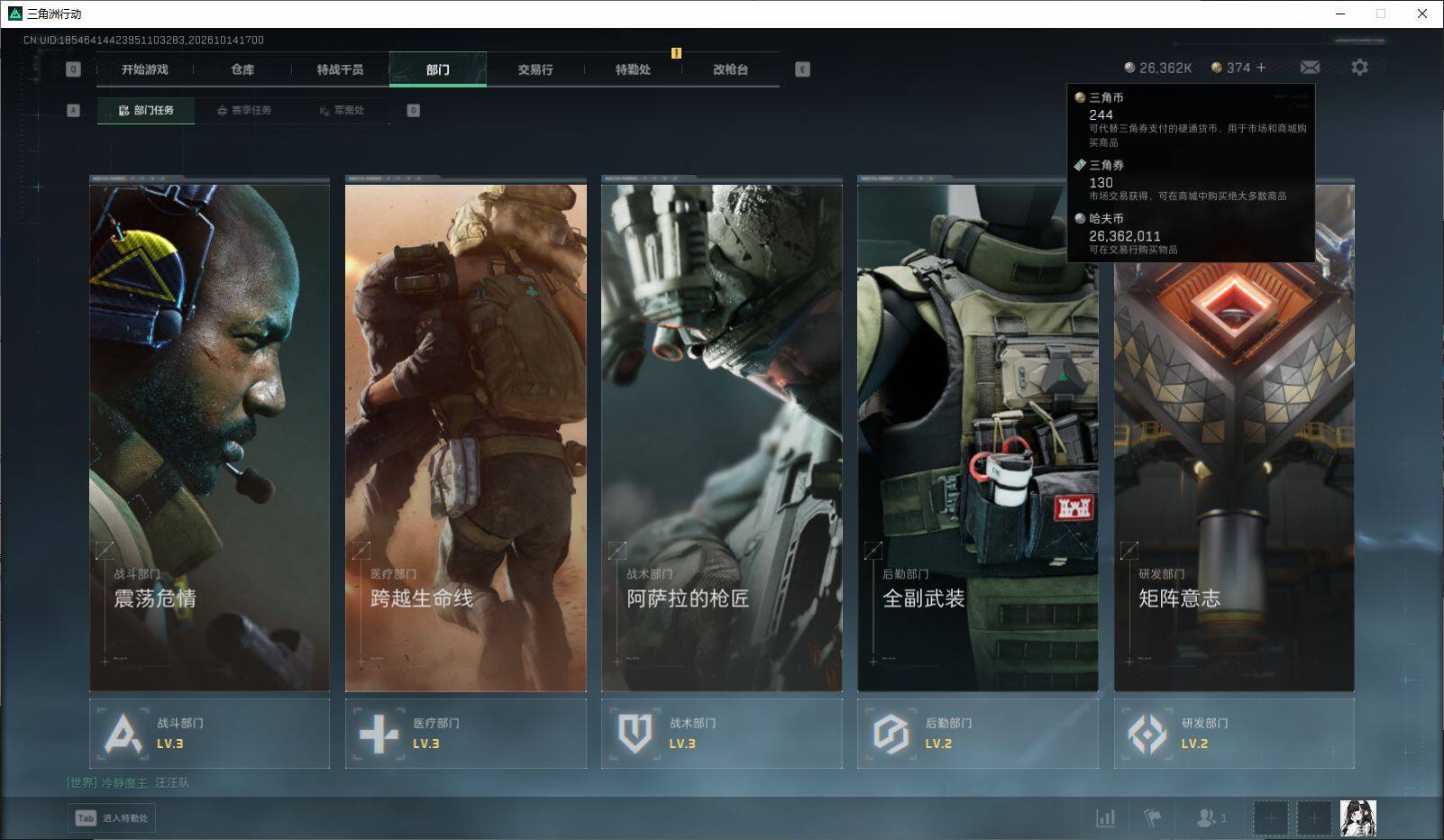Click the first empty squad slot plus

pos(1271,818)
